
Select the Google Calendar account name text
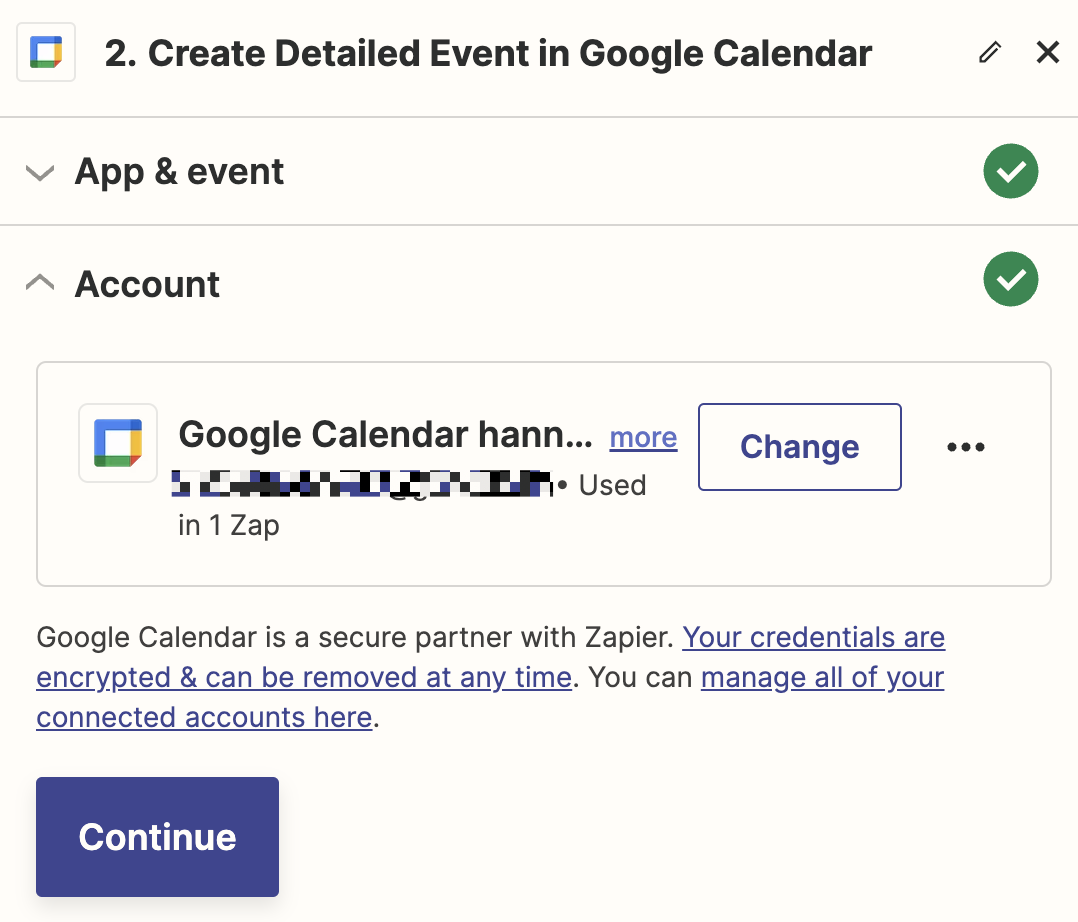coord(385,435)
